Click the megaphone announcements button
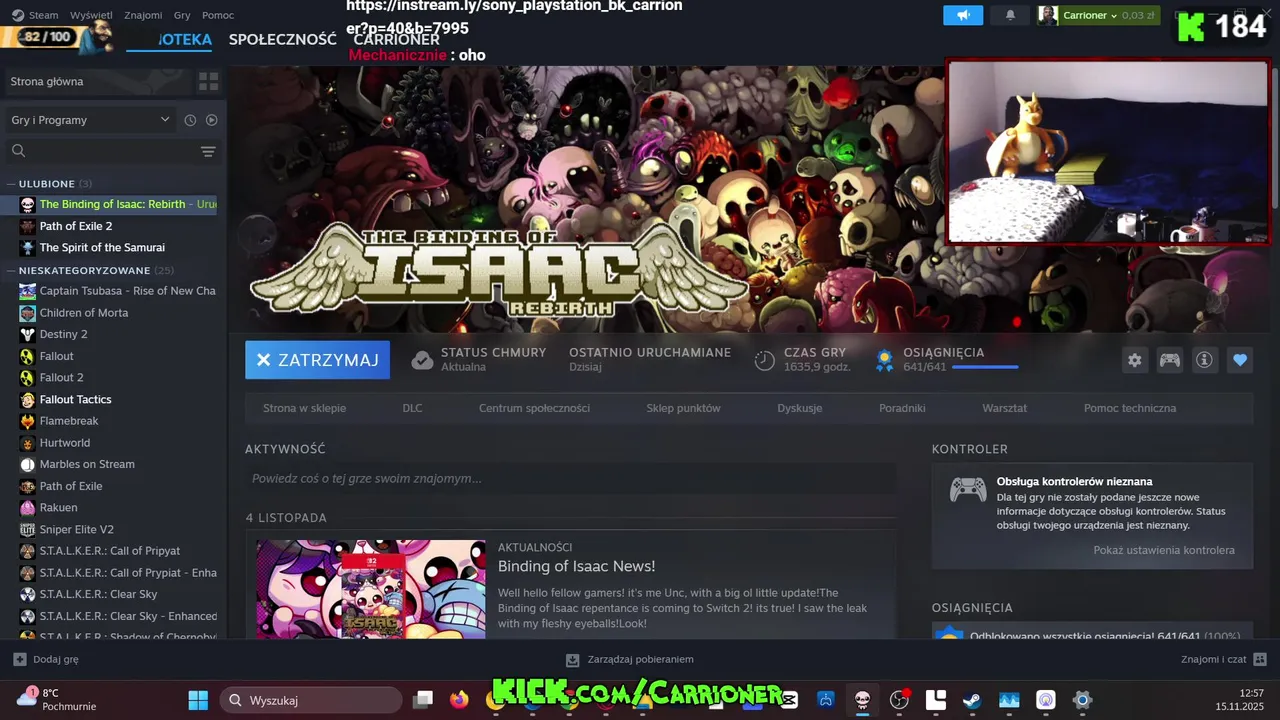 963,15
